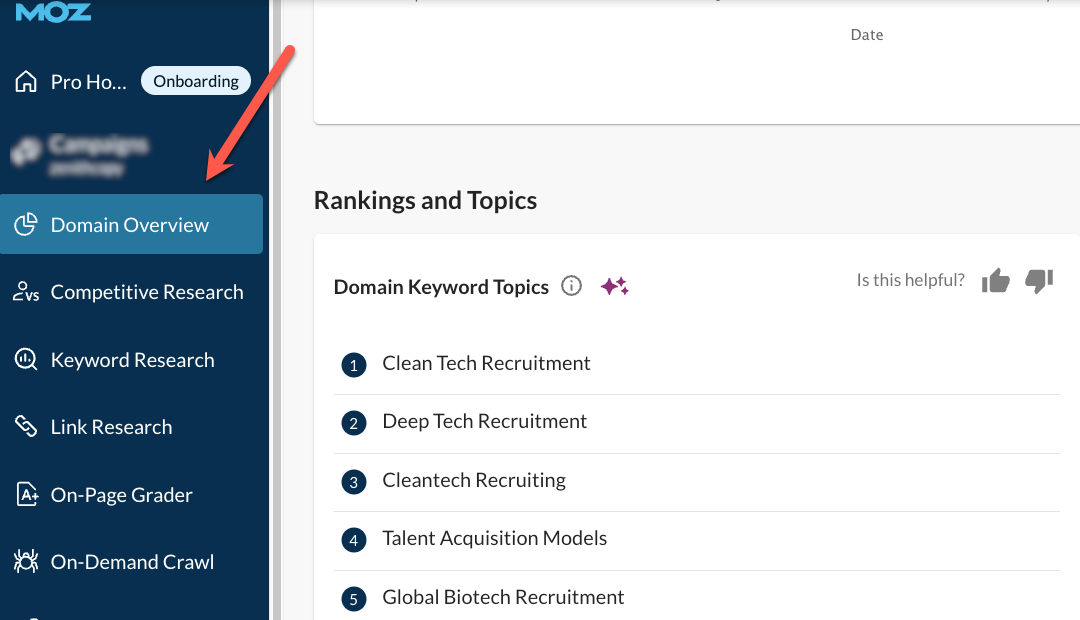Open the Talent Acquisition Models topic
This screenshot has width=1080, height=620.
coord(494,539)
